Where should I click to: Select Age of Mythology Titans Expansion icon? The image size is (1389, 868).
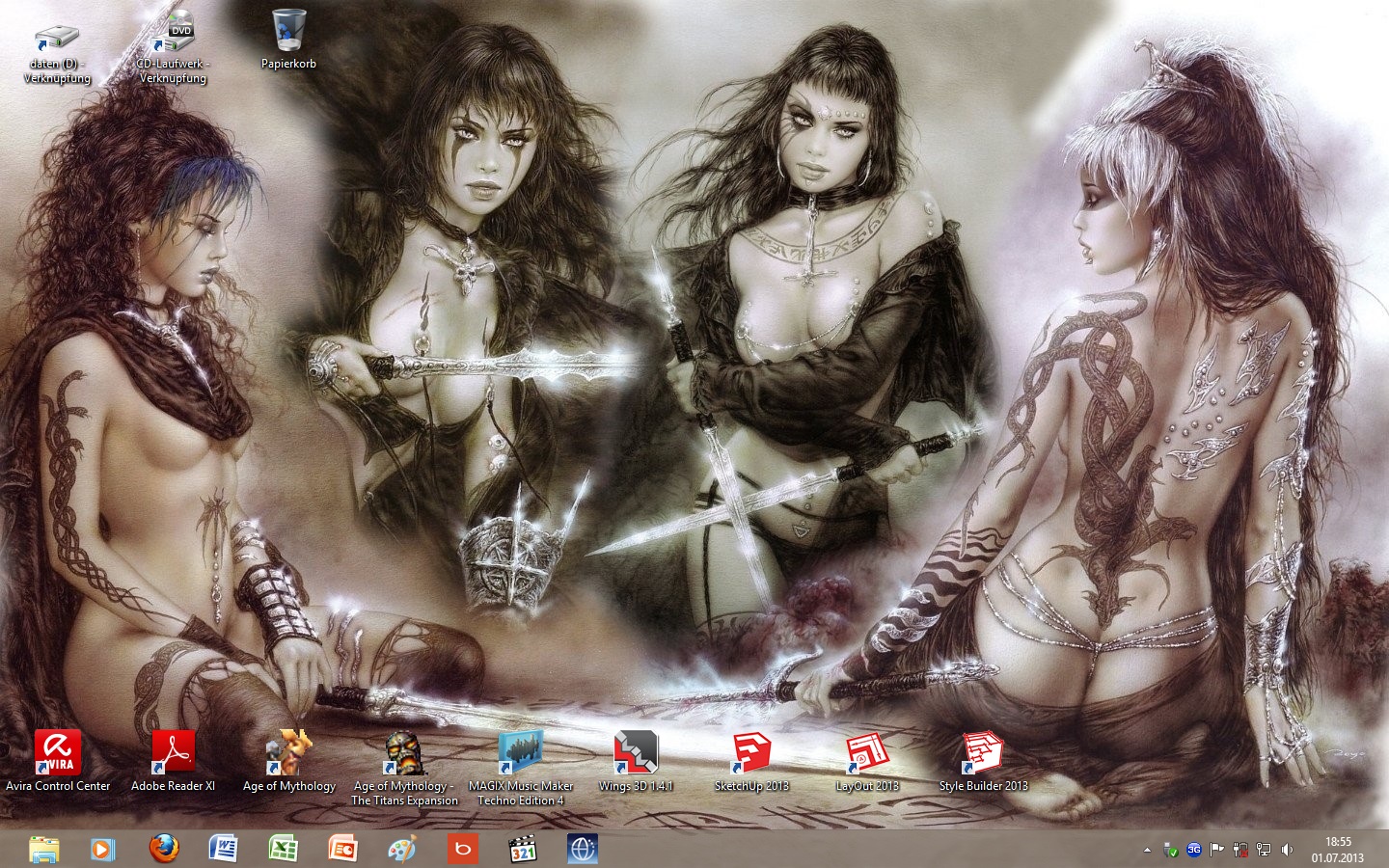(x=405, y=753)
